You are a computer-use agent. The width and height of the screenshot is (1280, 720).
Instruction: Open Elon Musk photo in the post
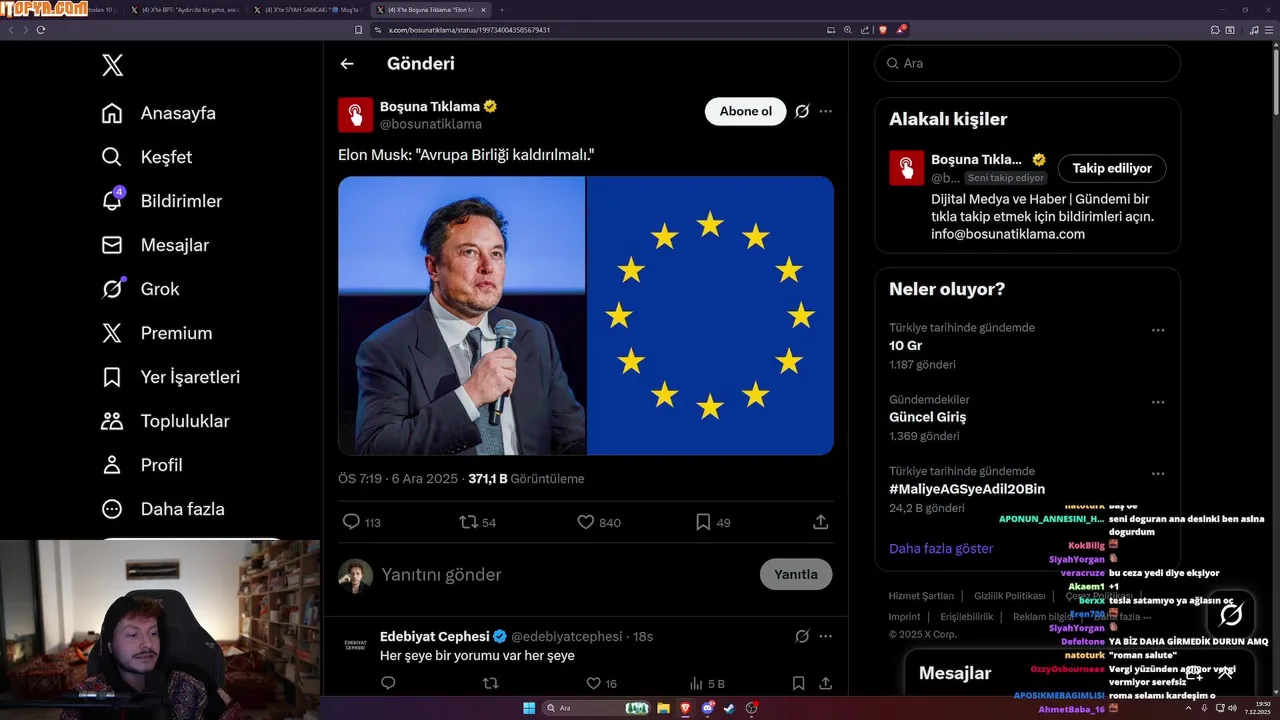pos(461,316)
